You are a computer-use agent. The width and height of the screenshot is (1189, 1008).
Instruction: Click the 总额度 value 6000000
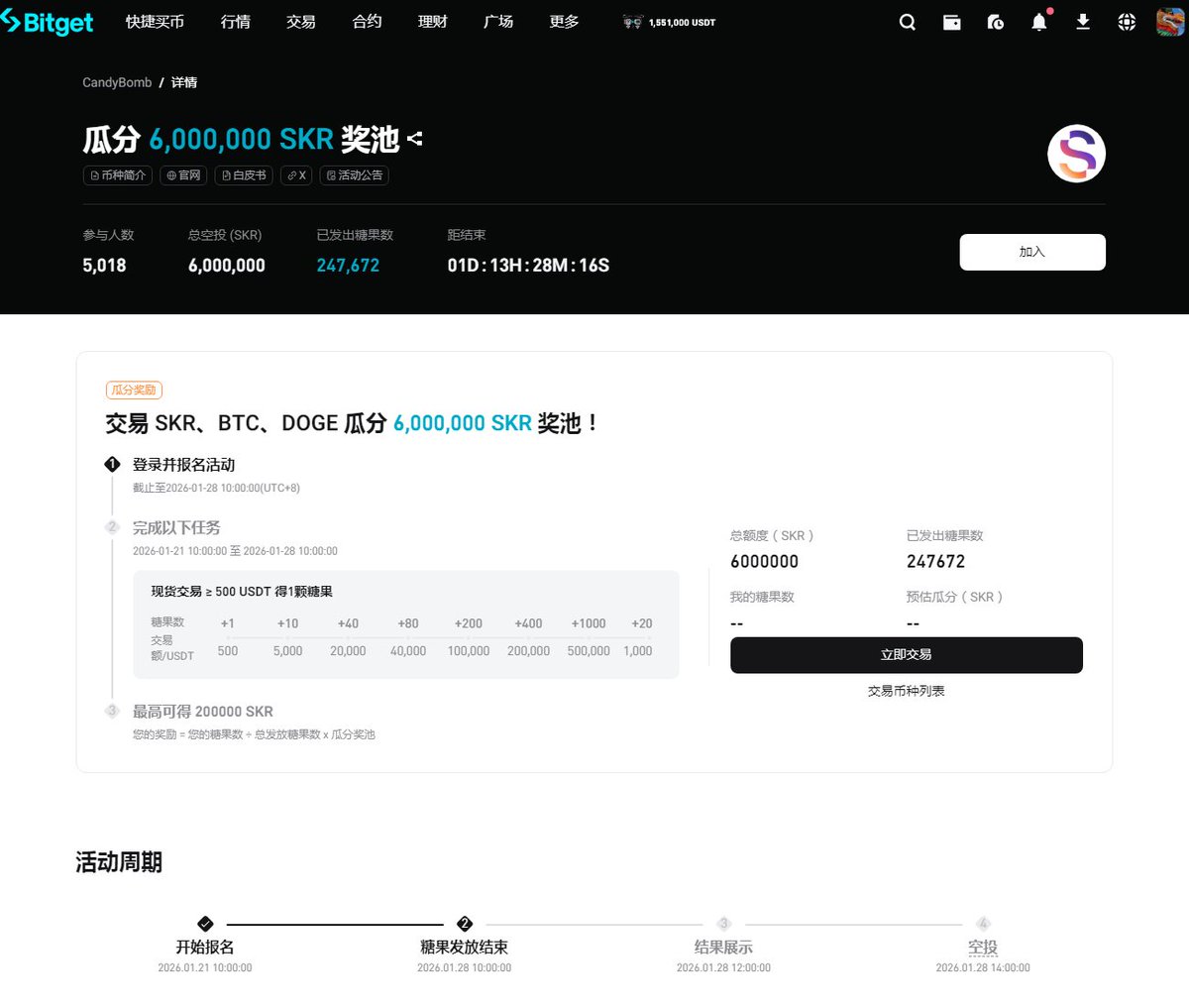(x=764, y=562)
